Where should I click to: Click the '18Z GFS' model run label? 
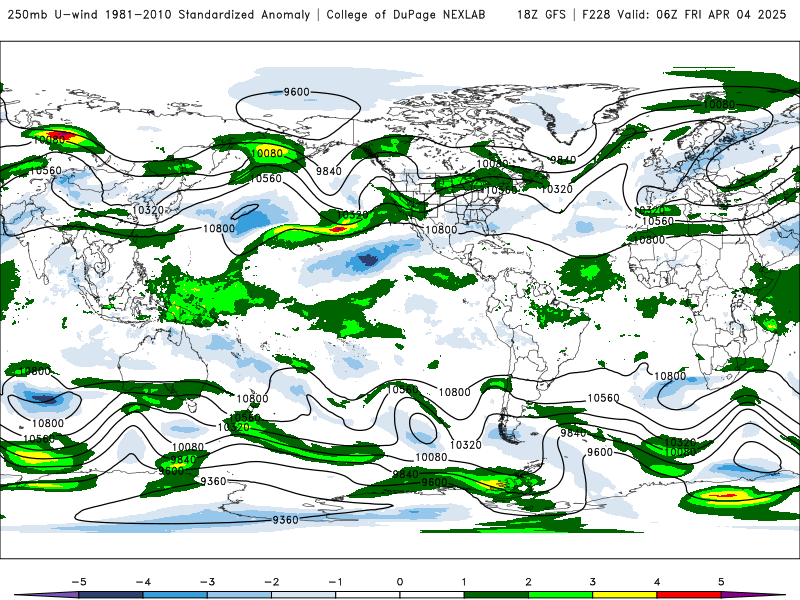pos(541,14)
